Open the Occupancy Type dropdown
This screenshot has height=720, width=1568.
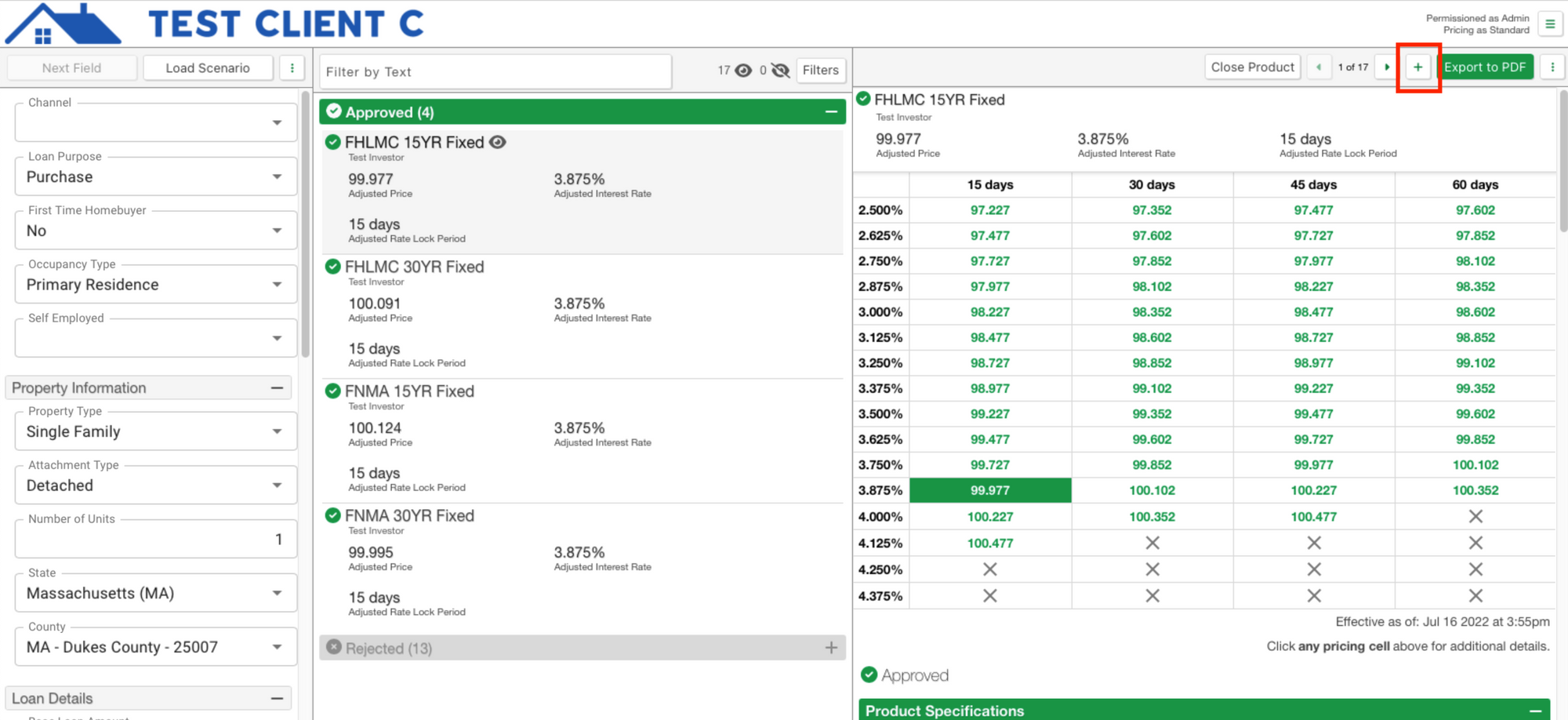tap(156, 284)
